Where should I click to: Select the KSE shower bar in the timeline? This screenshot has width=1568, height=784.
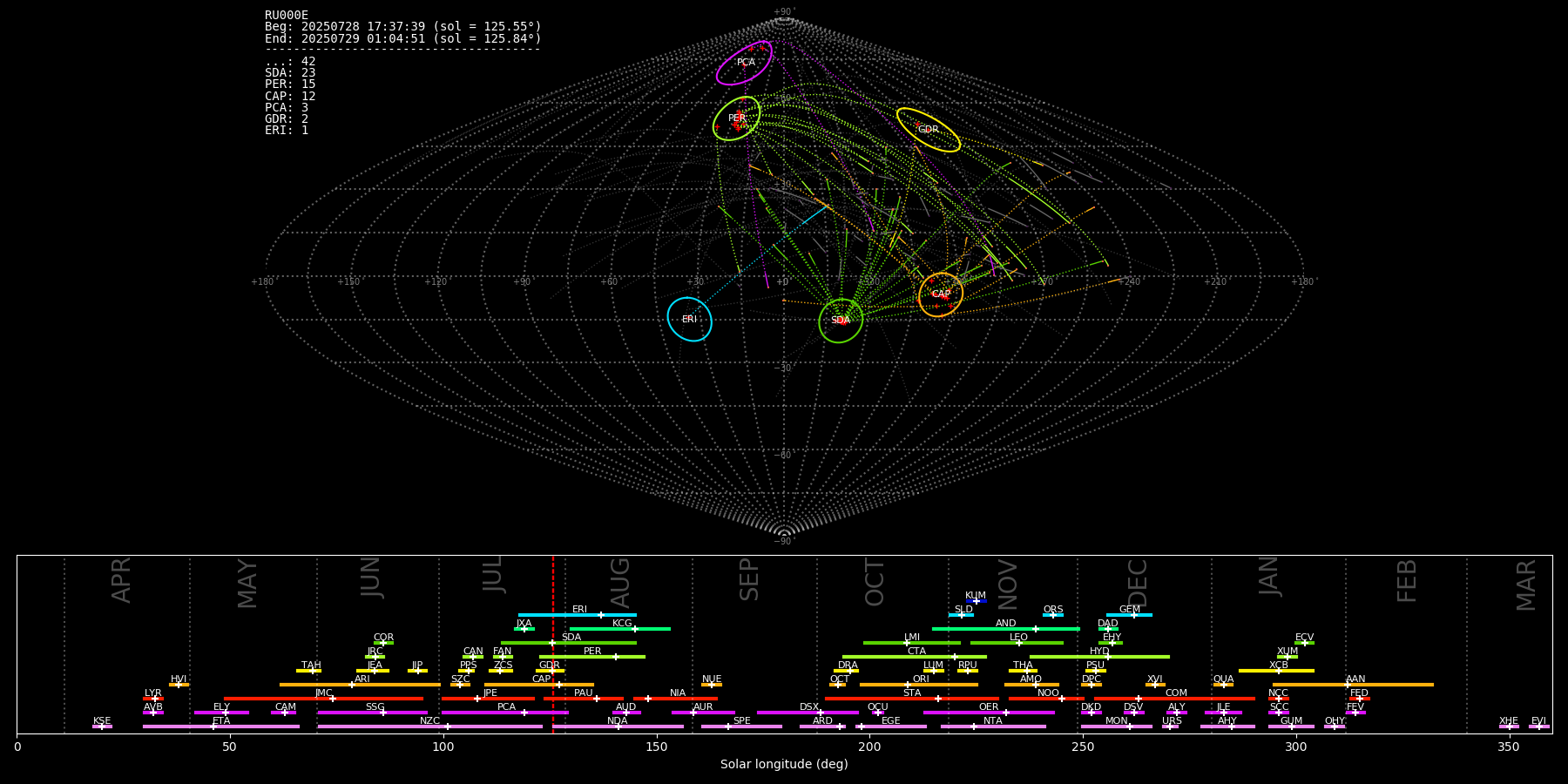coord(102,727)
